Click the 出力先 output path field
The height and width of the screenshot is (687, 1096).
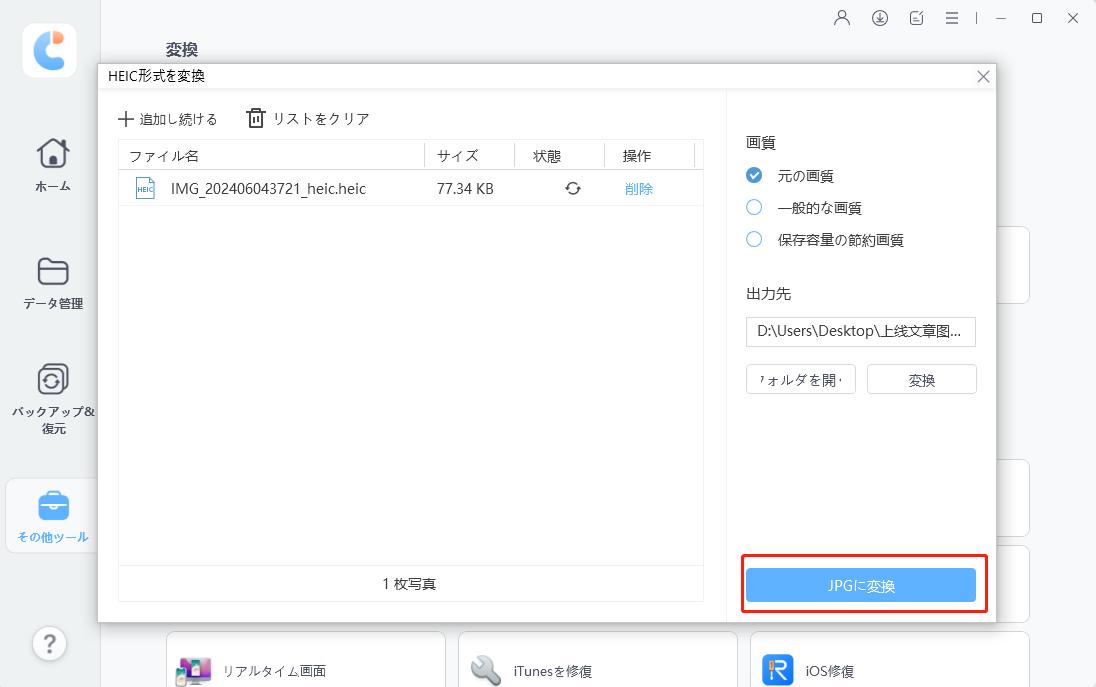pos(860,331)
